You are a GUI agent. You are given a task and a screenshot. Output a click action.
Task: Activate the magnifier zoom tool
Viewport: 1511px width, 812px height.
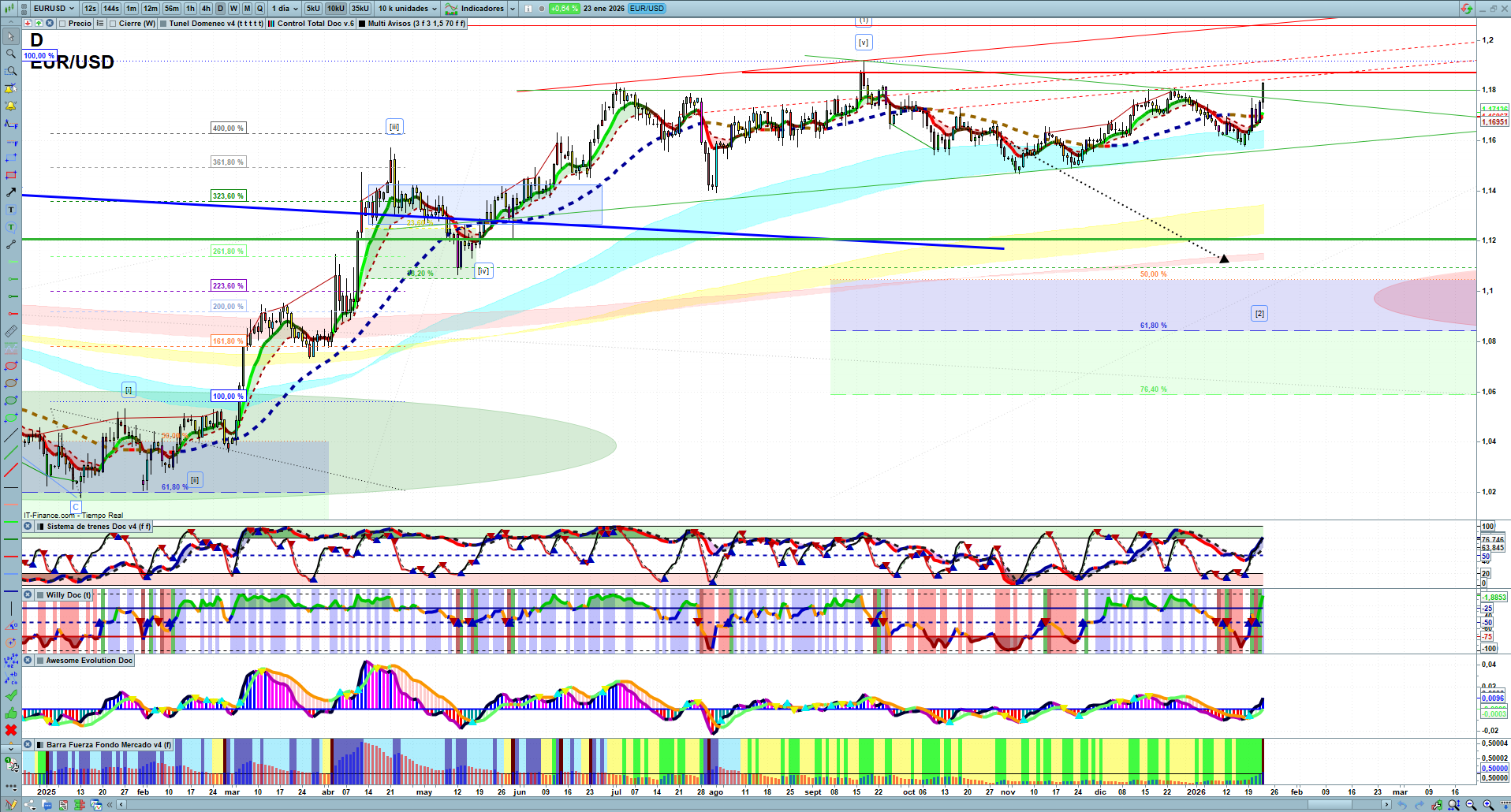tap(11, 54)
